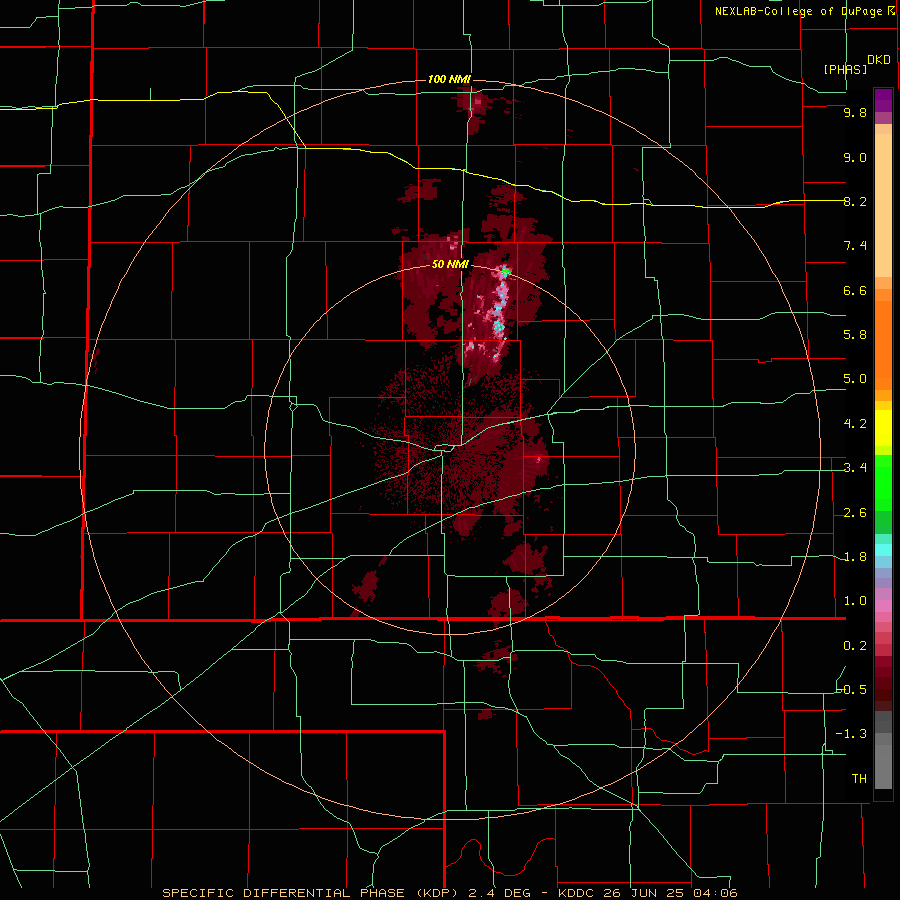
Task: Select the 7.4 scale value
Action: point(855,246)
